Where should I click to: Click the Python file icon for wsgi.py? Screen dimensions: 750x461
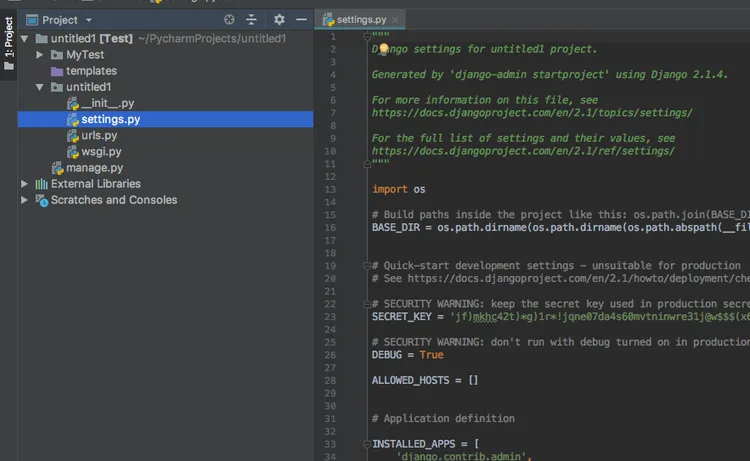(73, 152)
